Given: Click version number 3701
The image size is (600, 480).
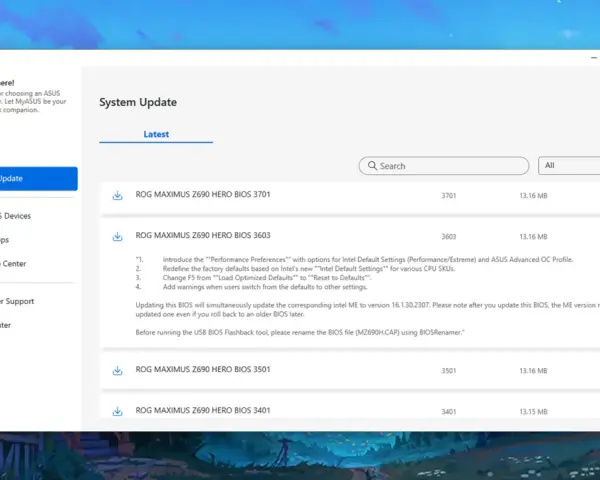Looking at the screenshot, I should (x=448, y=196).
